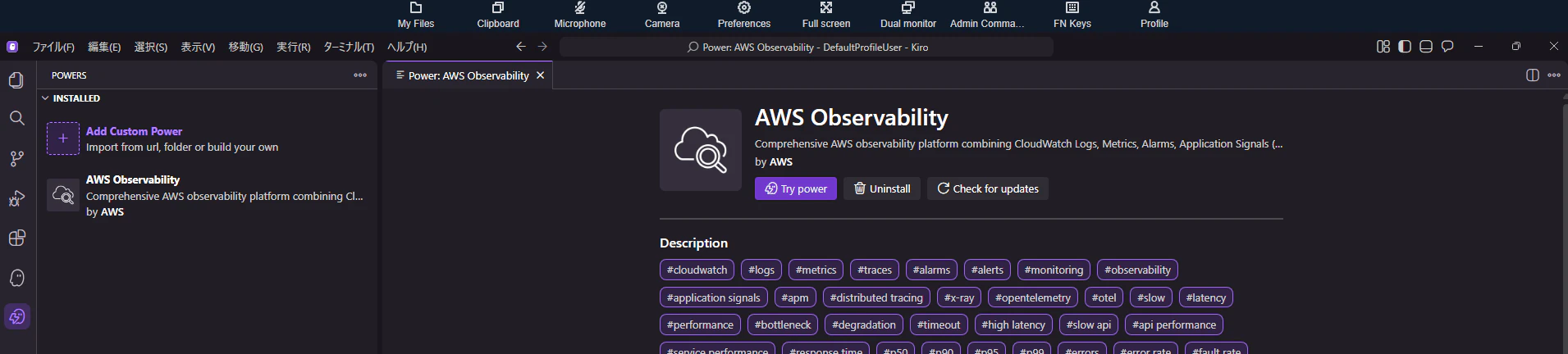Open Admin Commands in remote toolbar

coord(987,15)
